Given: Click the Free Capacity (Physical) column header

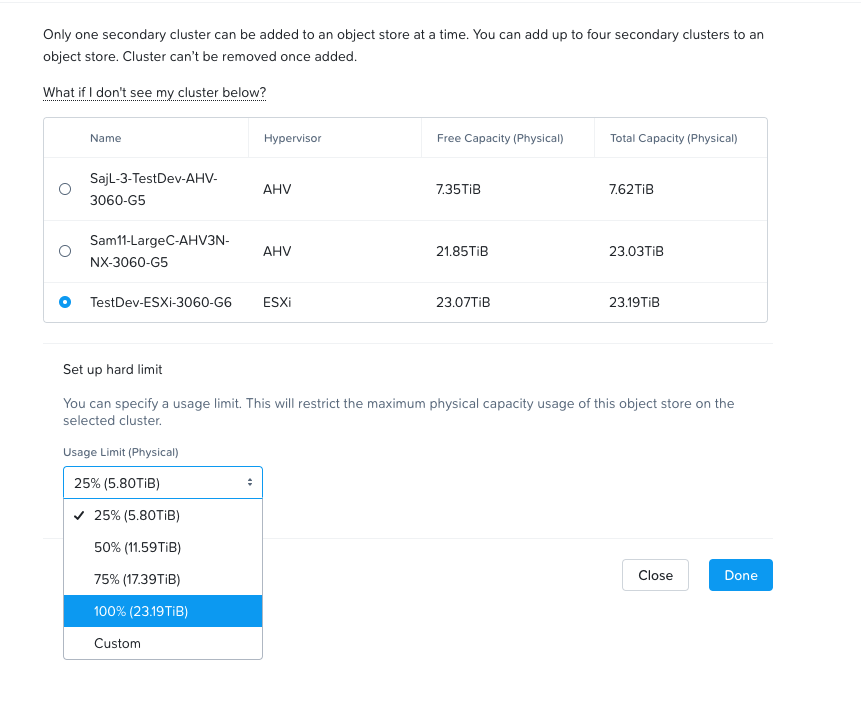Looking at the screenshot, I should pos(500,138).
